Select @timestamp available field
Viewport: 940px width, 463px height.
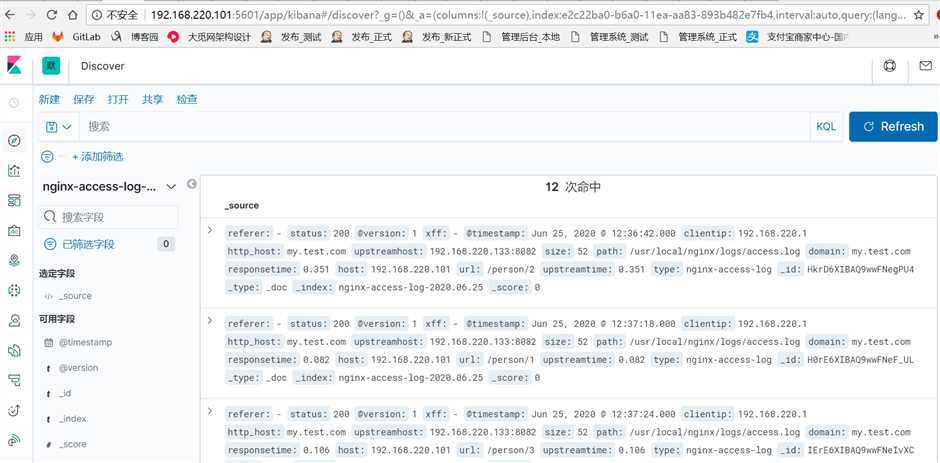coord(85,342)
